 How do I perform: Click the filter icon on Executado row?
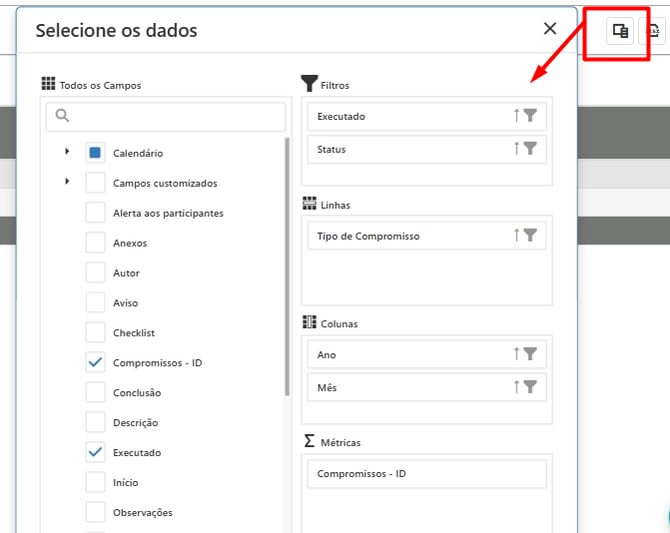[x=531, y=116]
